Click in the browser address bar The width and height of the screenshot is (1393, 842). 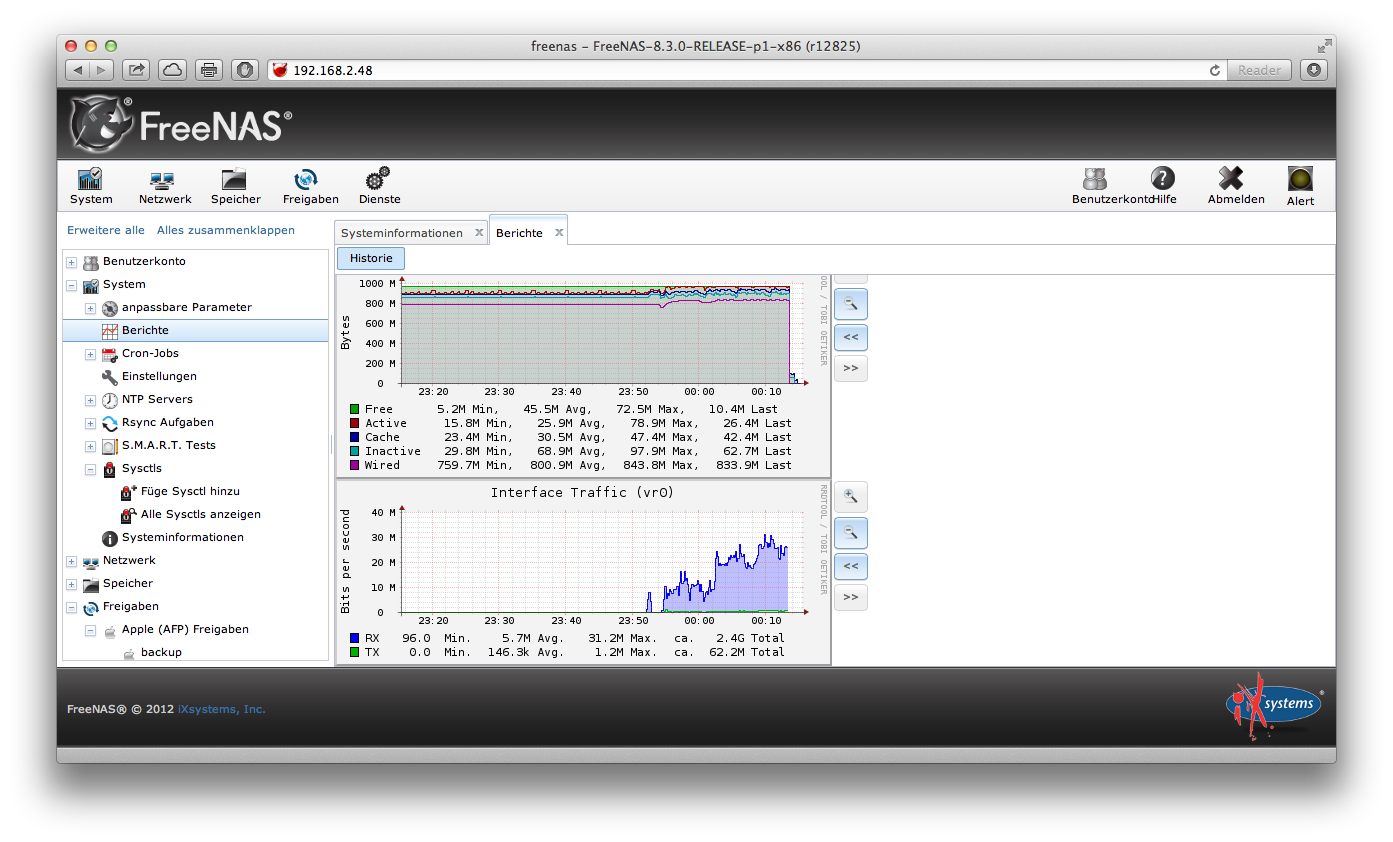coord(740,70)
